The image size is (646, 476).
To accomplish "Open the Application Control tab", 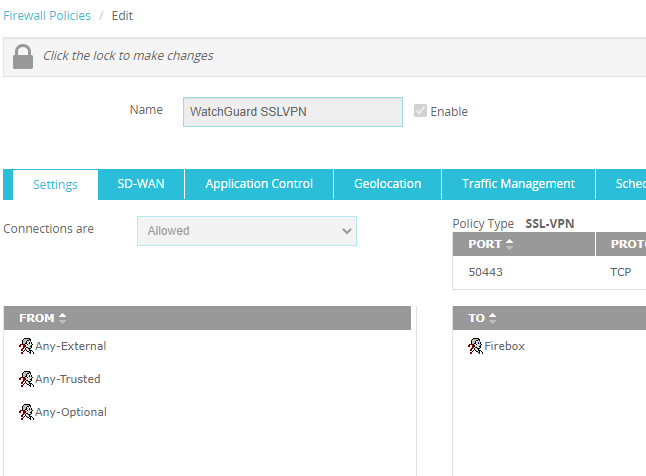I will 259,184.
